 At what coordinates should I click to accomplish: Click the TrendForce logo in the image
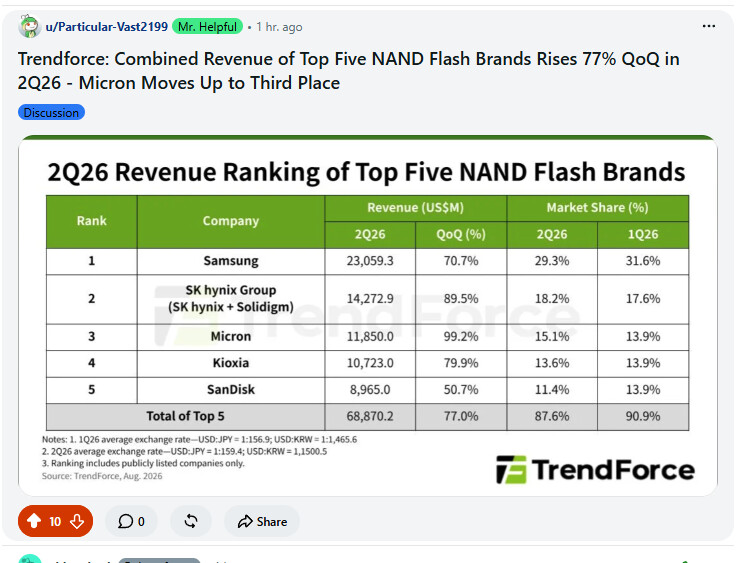(595, 470)
